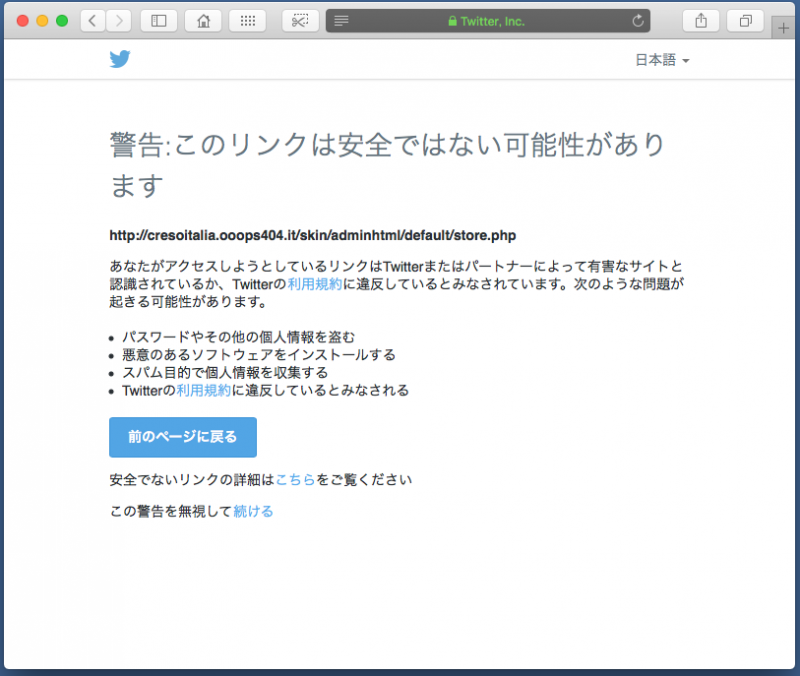The height and width of the screenshot is (676, 800).
Task: Go to the home page icon
Action: click(203, 20)
